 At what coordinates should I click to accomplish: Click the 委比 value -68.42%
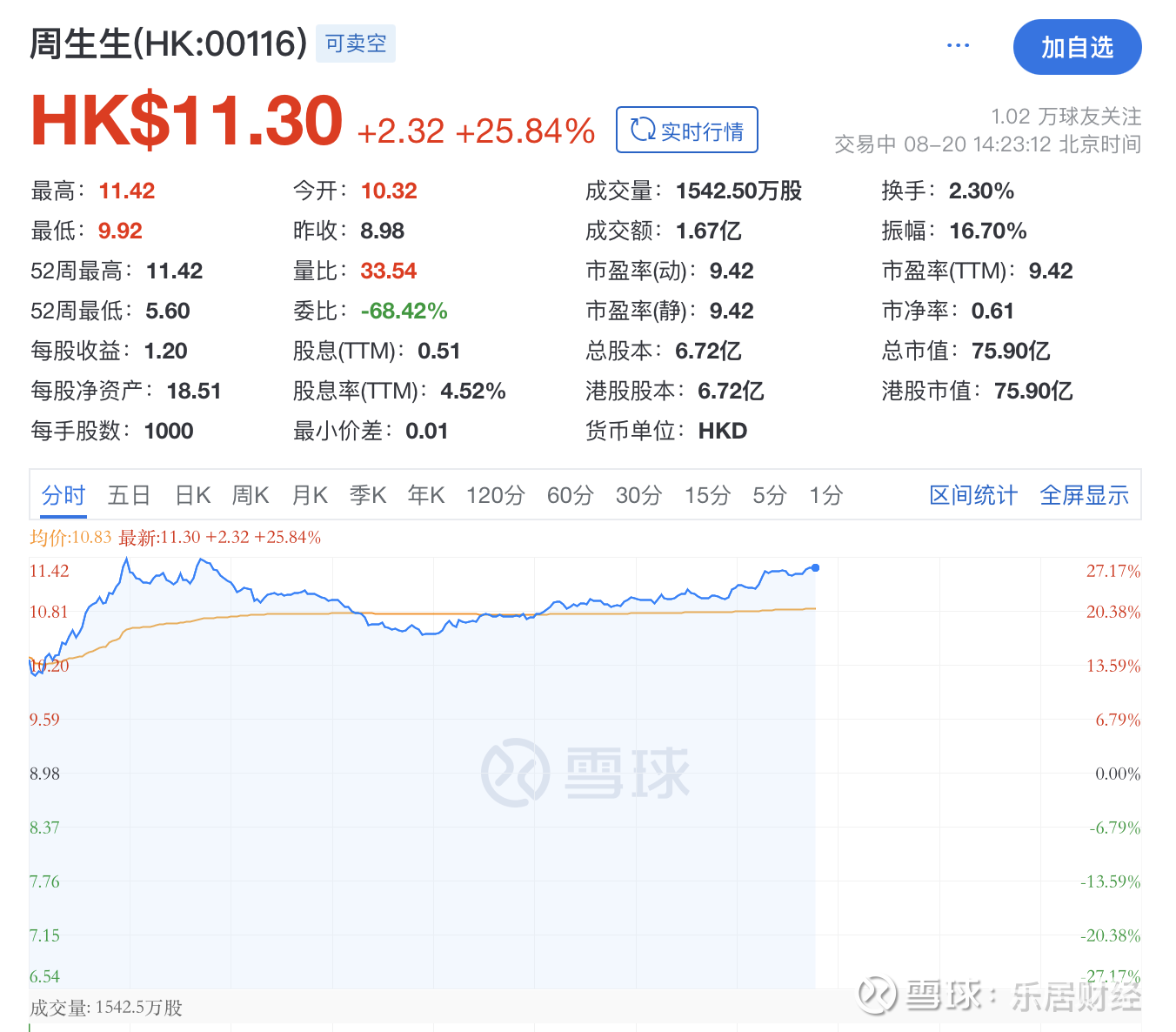pos(404,311)
